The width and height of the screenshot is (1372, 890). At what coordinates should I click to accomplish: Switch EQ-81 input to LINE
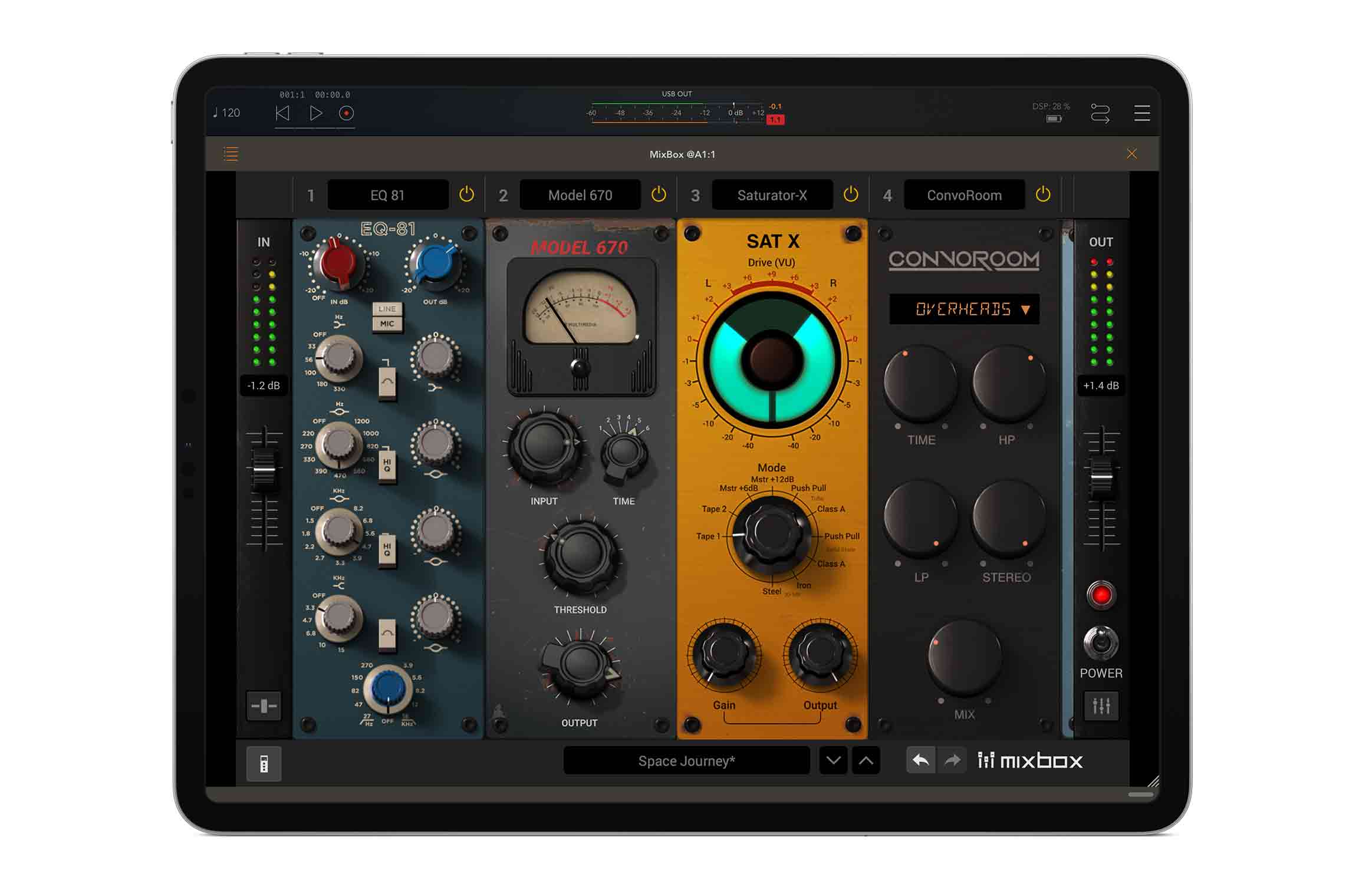coord(387,309)
